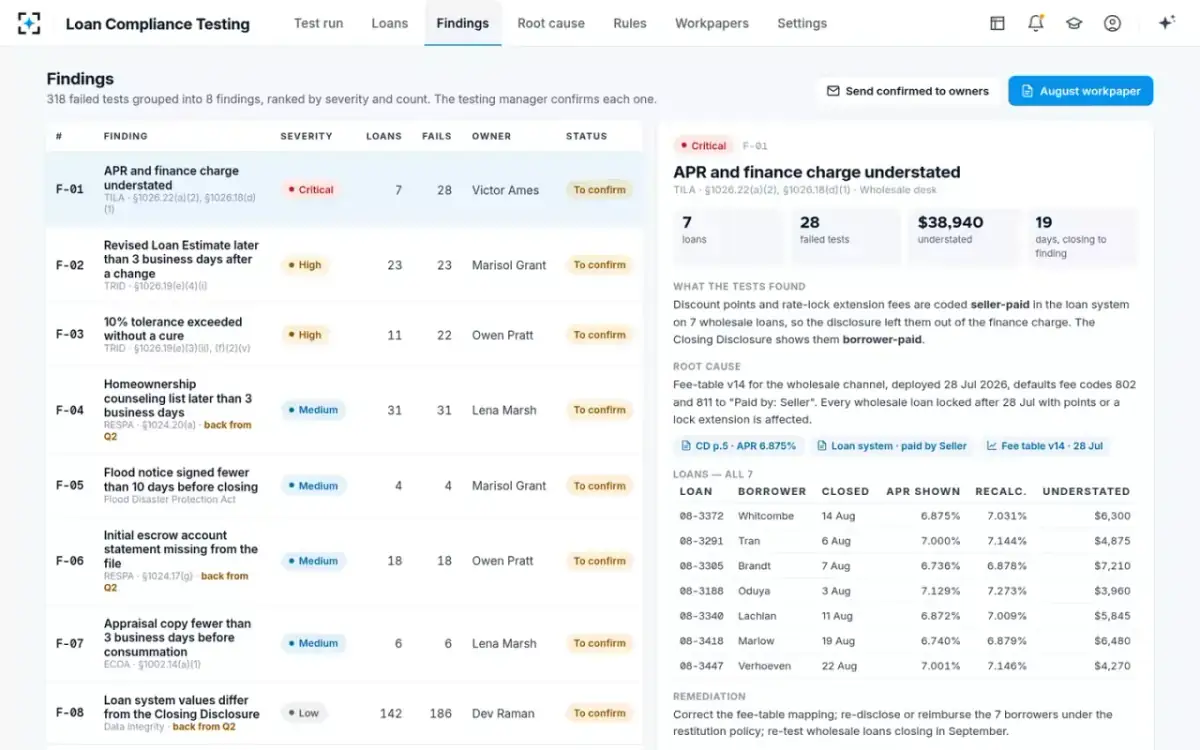1200x750 pixels.
Task: Click the 28 failed tests stat card
Action: [846, 237]
